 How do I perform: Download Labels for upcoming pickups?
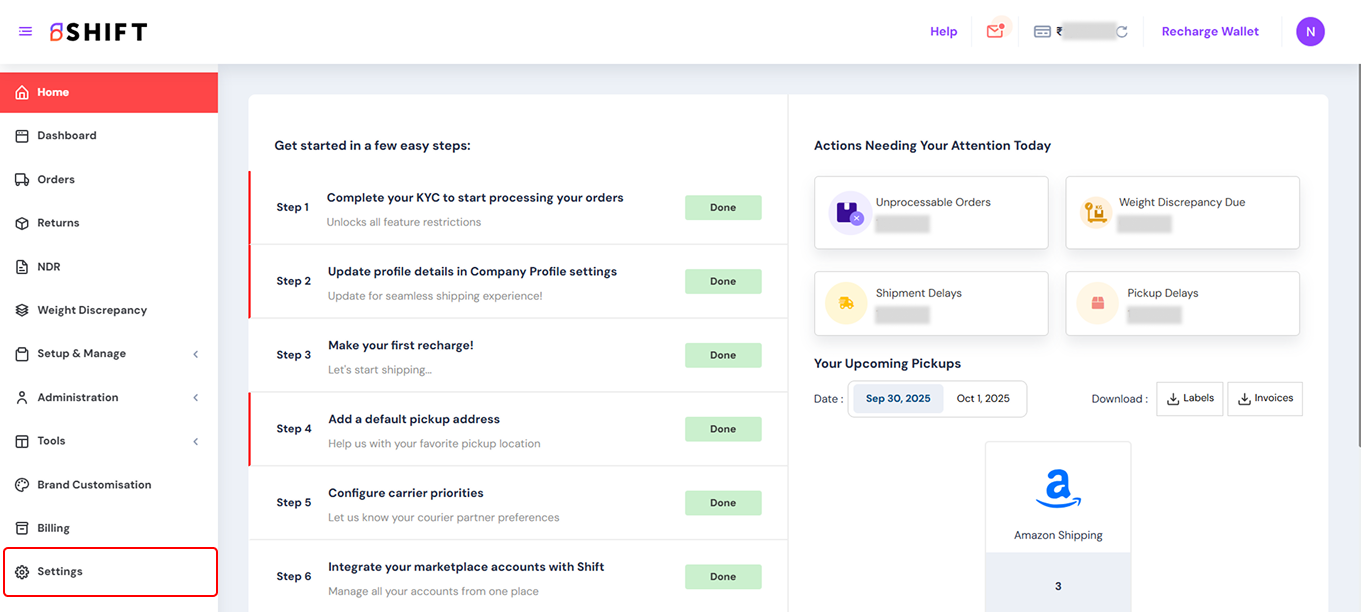pyautogui.click(x=1190, y=398)
